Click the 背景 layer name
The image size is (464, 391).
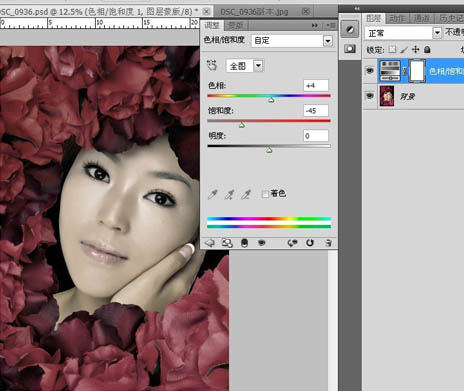[407, 97]
